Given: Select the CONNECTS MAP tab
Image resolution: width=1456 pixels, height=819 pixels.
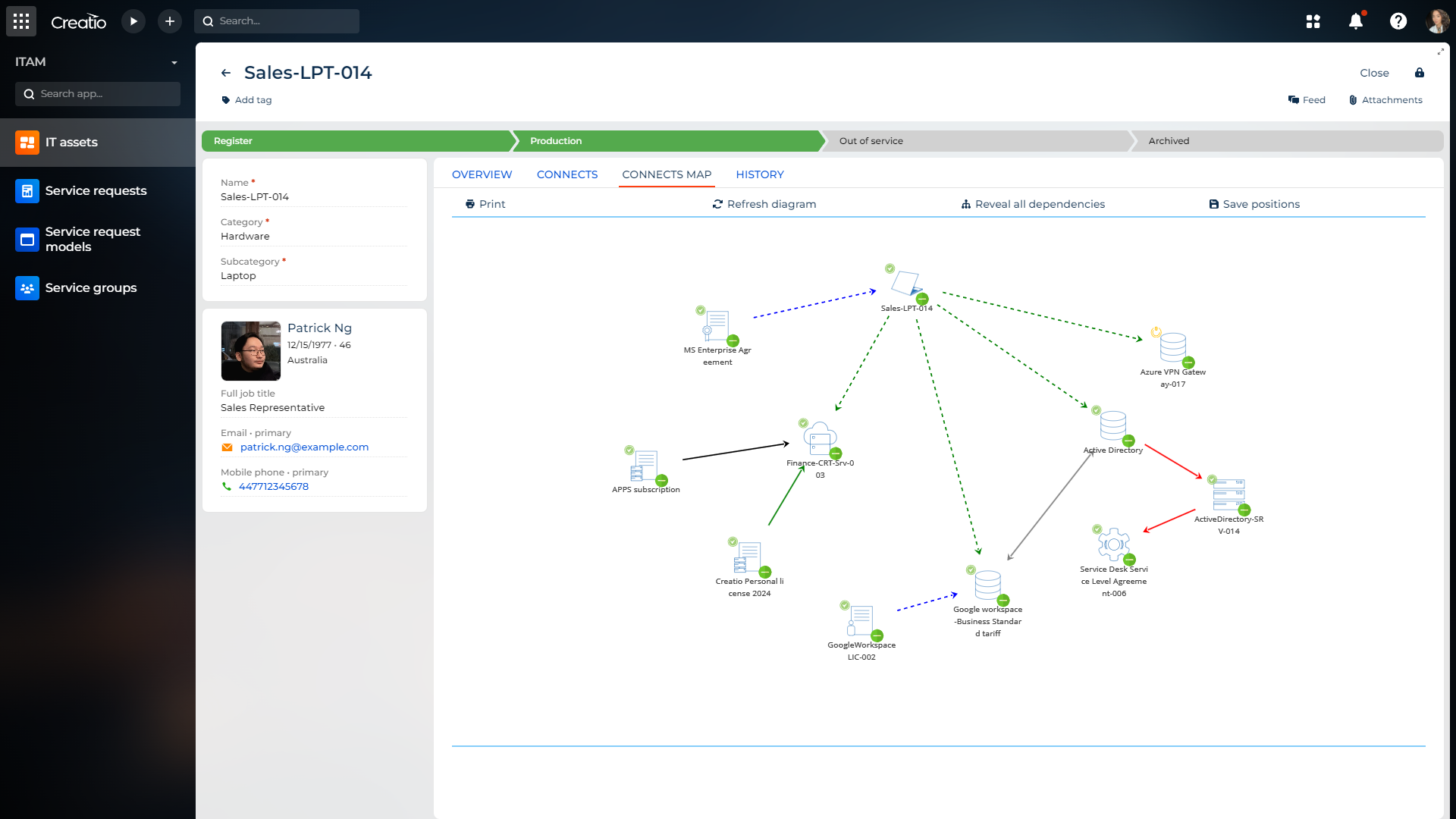Looking at the screenshot, I should [x=667, y=174].
